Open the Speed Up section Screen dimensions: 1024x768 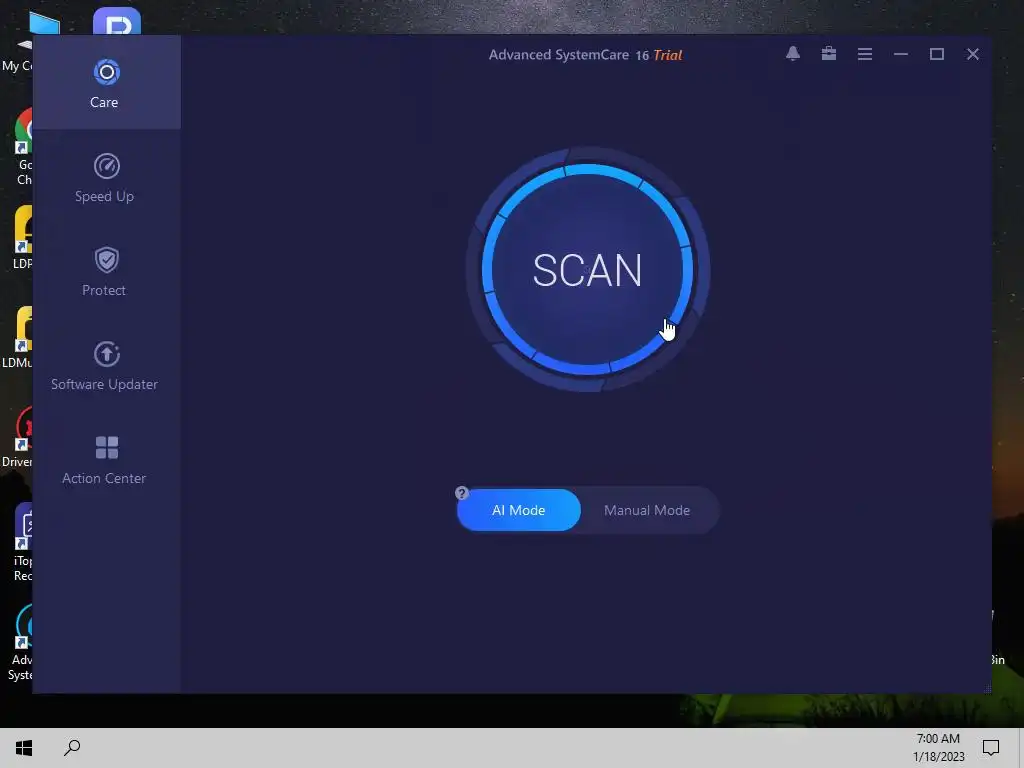(x=106, y=178)
